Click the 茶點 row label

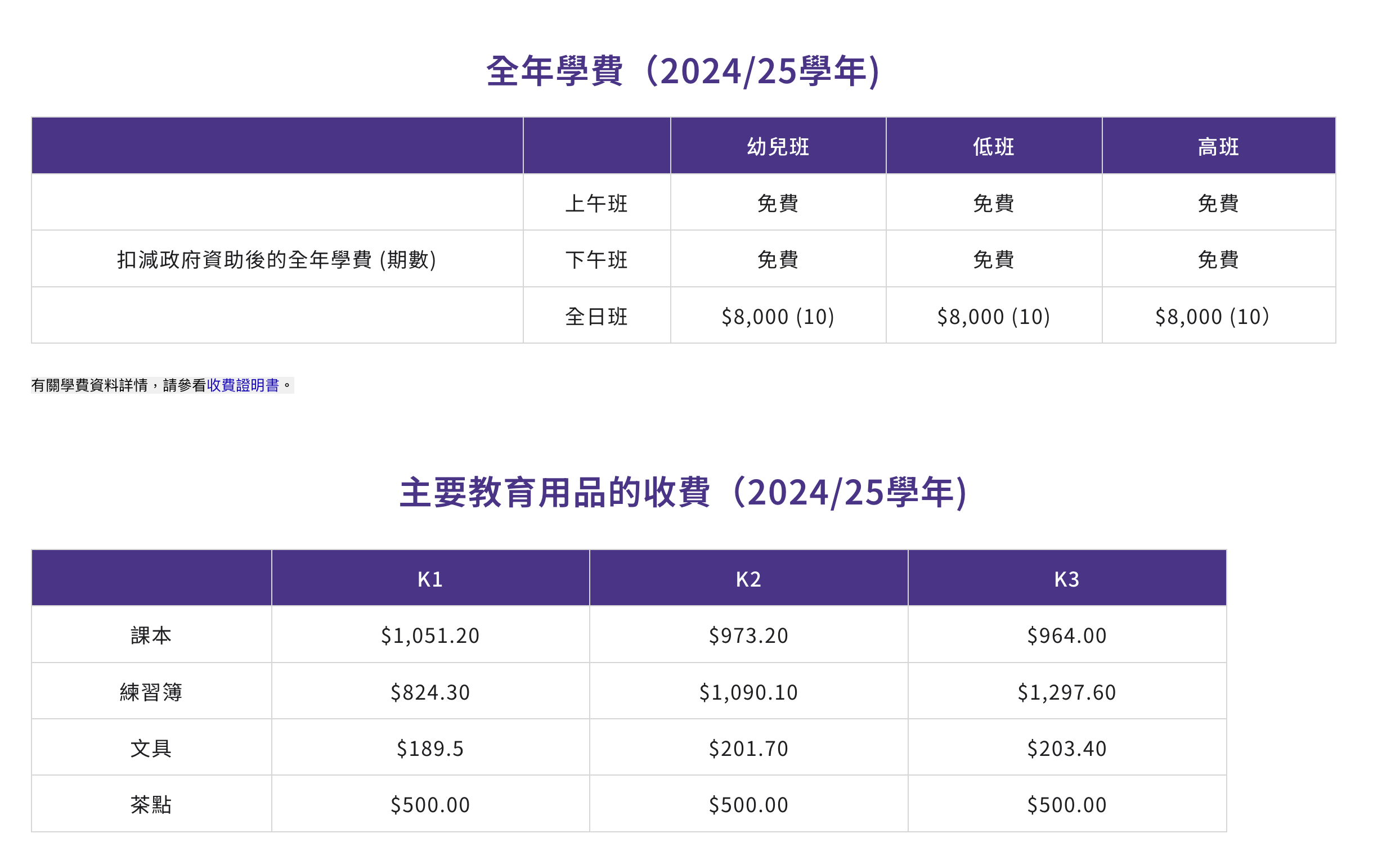151,805
